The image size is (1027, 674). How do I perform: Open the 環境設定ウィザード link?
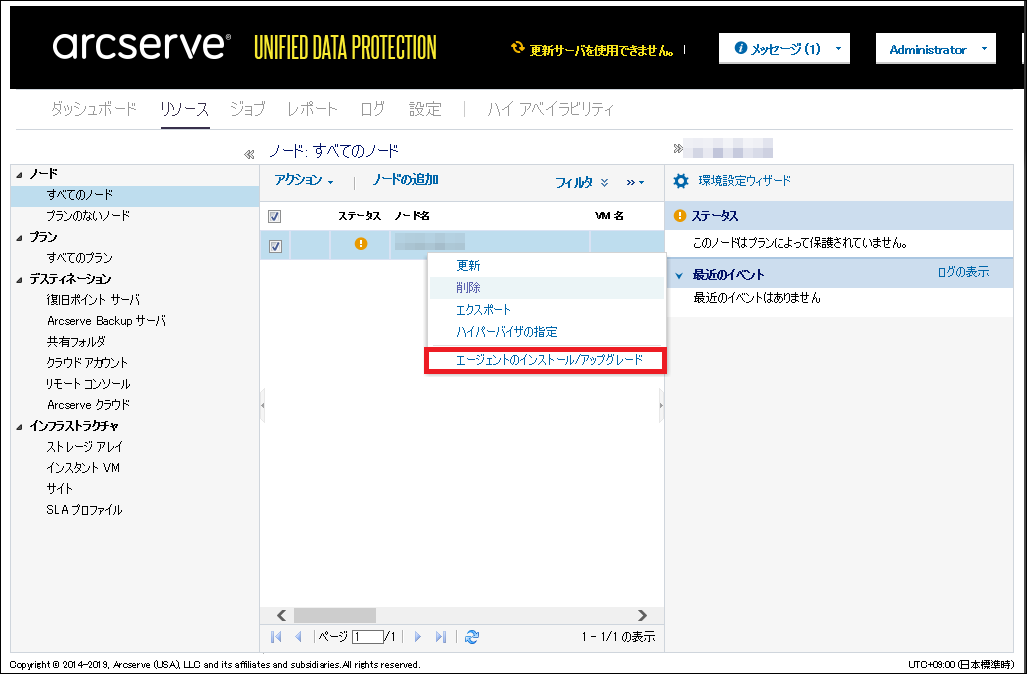click(745, 181)
